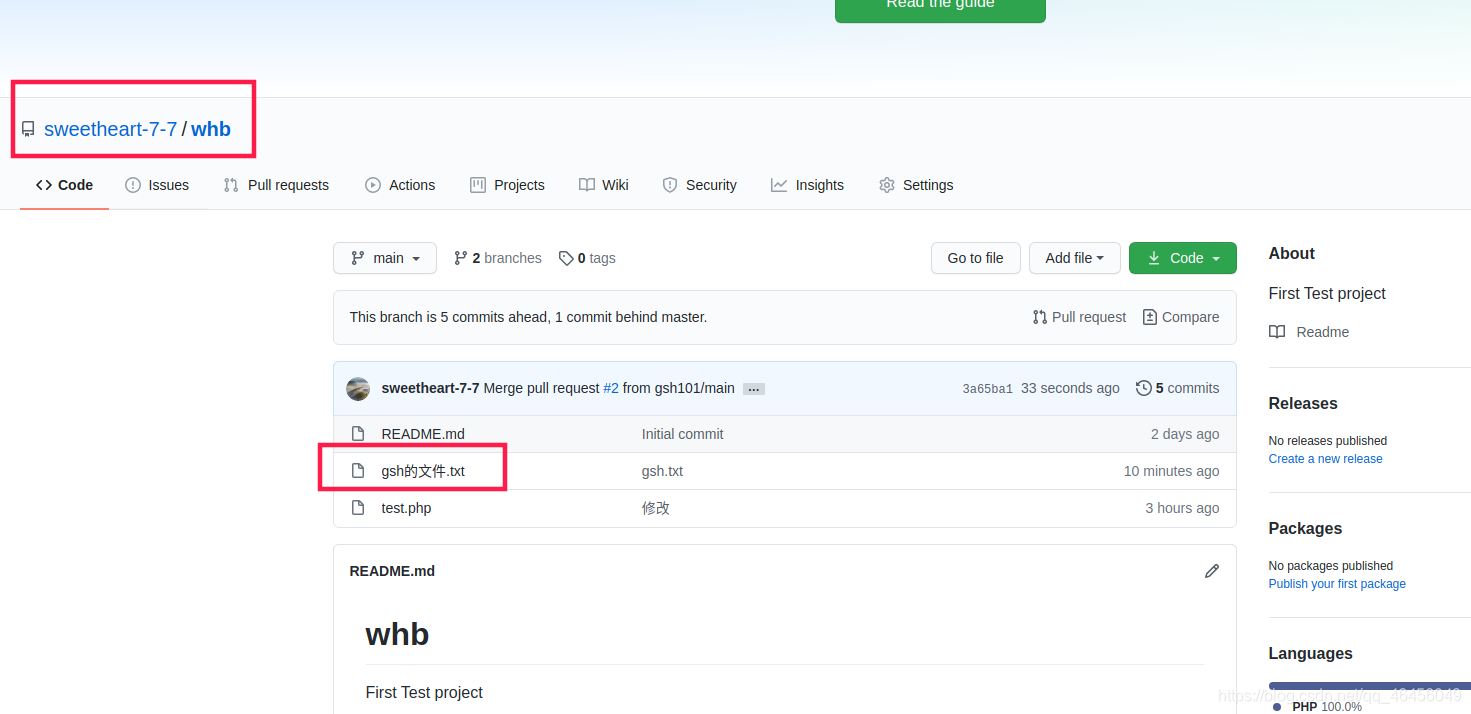View the 0 tags link
This screenshot has width=1471, height=714.
click(587, 258)
